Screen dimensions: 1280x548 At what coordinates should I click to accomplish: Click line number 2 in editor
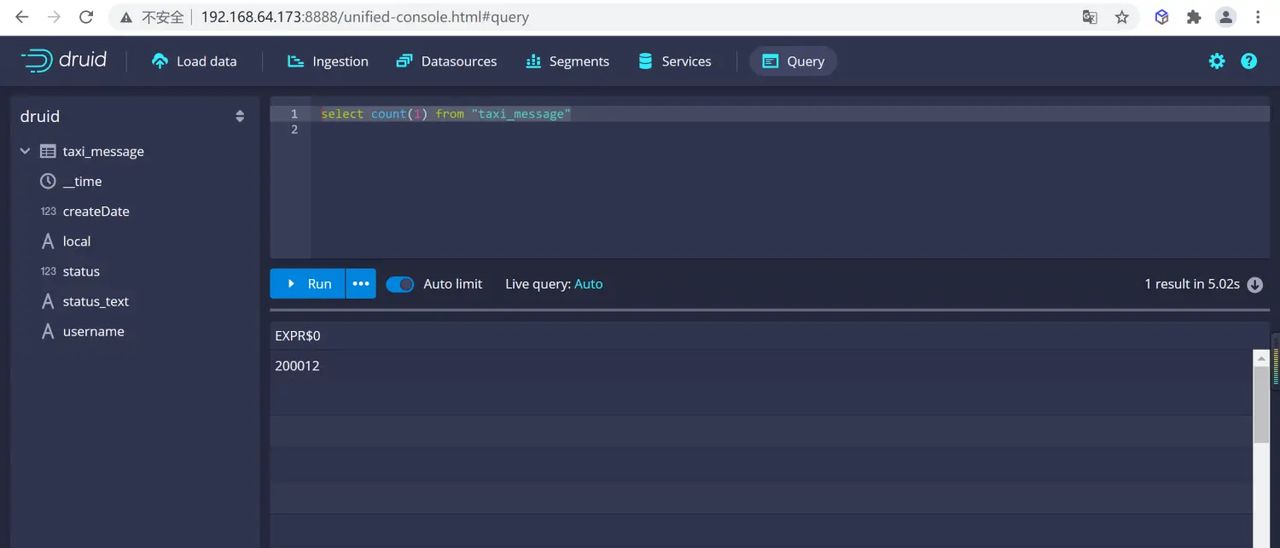click(x=294, y=130)
